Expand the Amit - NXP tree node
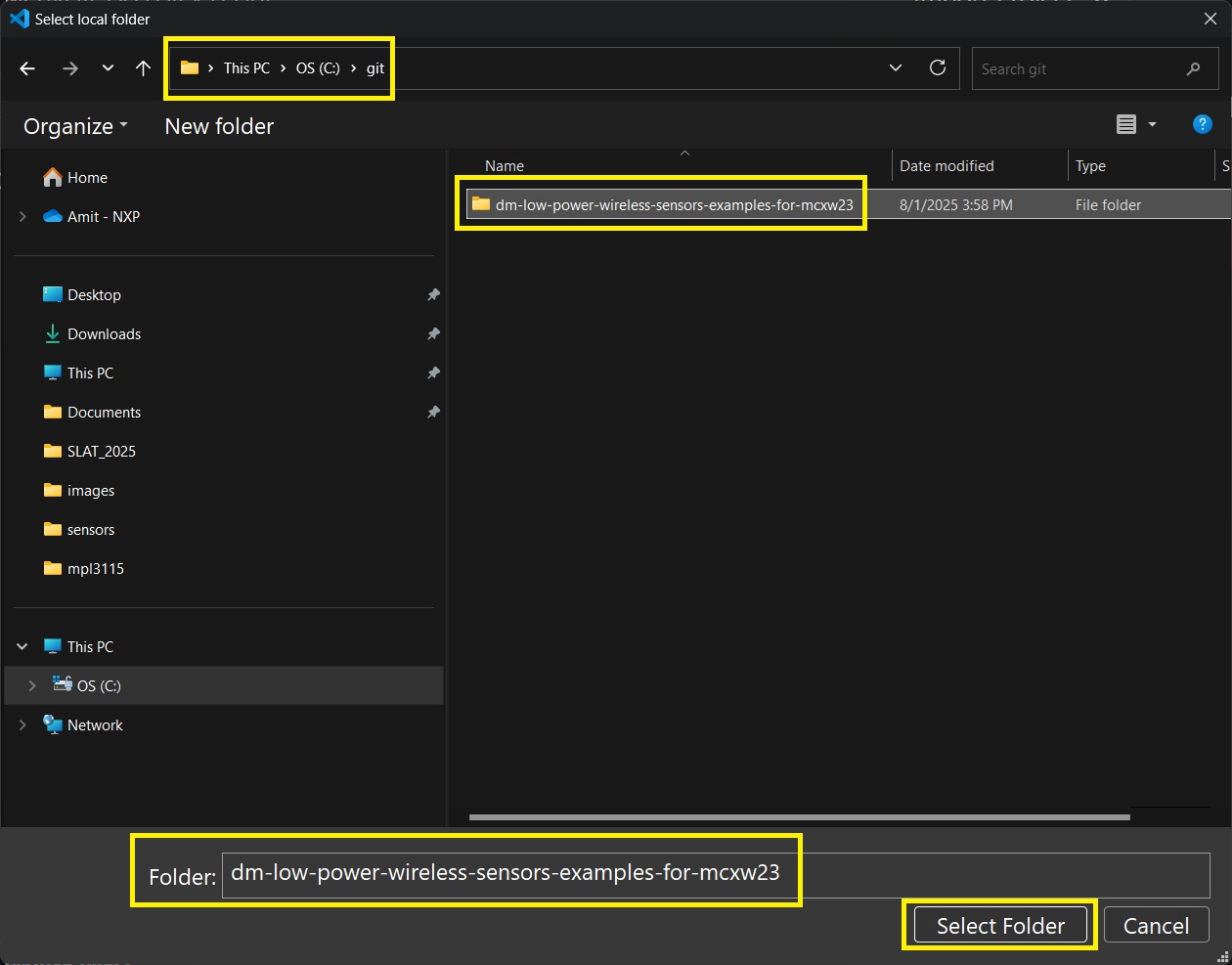1232x965 pixels. click(x=22, y=217)
